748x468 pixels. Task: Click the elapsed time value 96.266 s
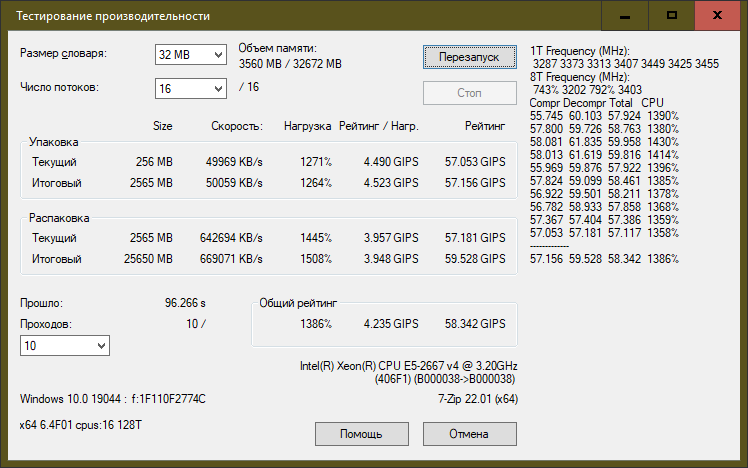coord(185,303)
